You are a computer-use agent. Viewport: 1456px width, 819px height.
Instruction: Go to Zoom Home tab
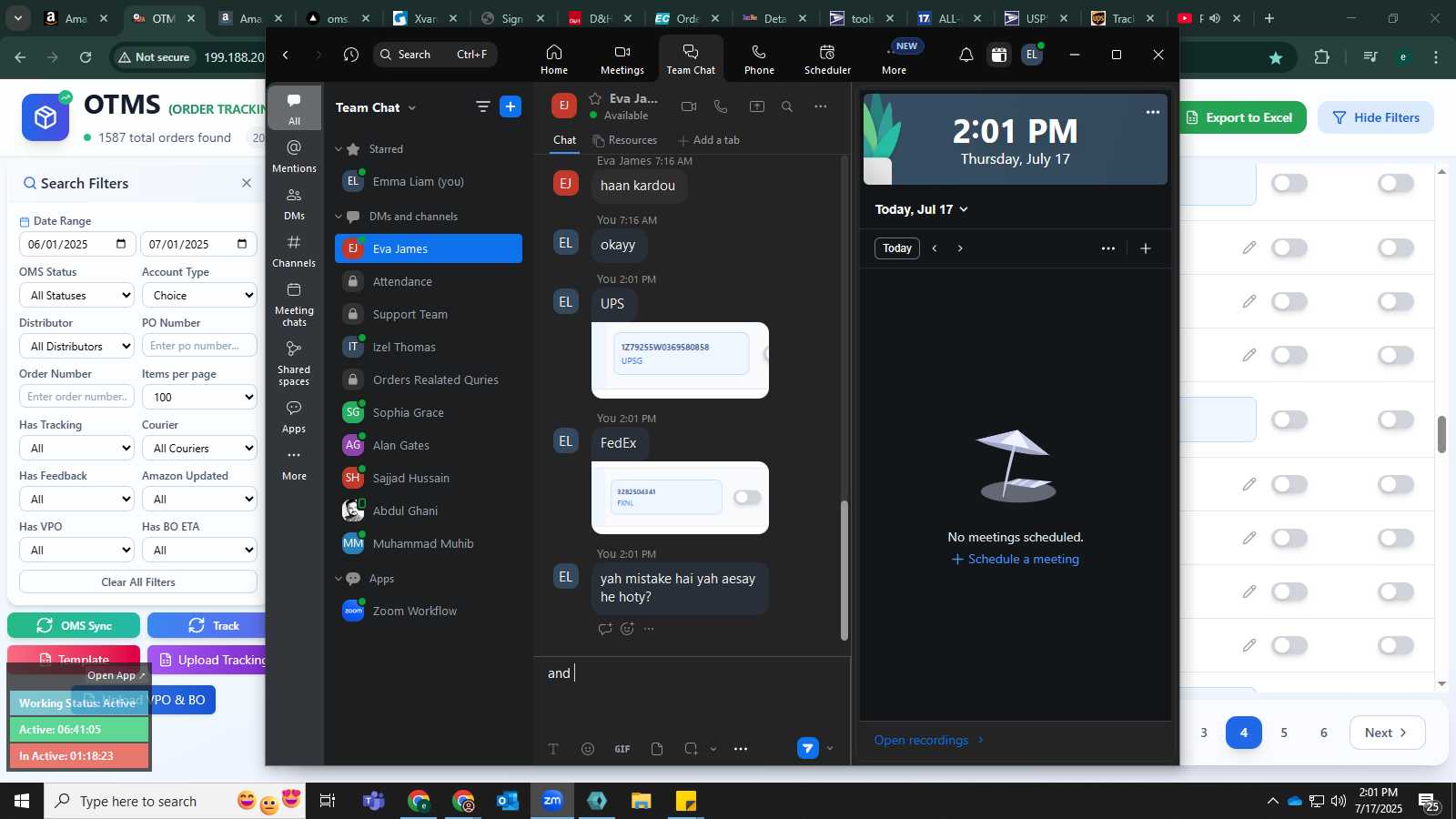554,59
